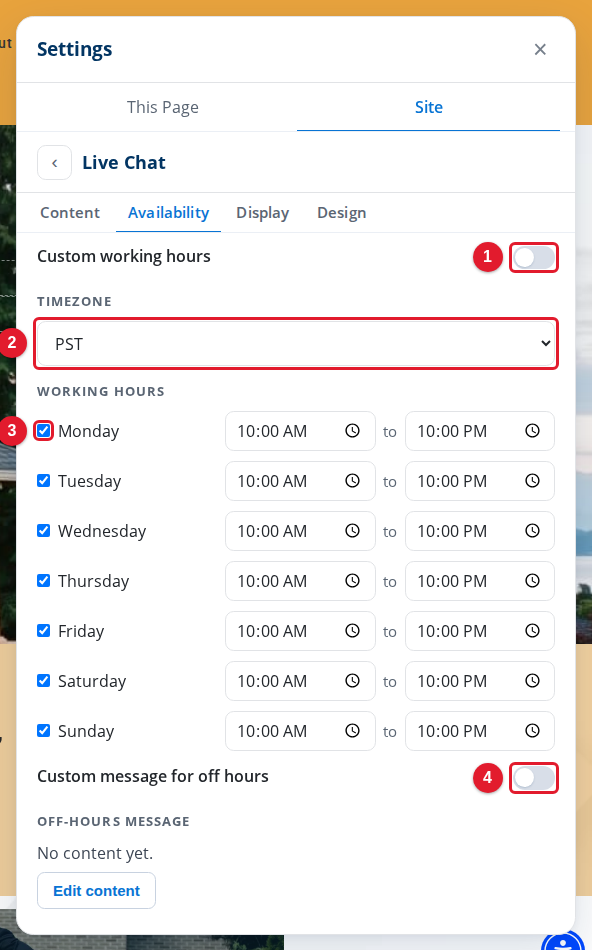
Task: Switch to Site tab
Action: [x=428, y=107]
